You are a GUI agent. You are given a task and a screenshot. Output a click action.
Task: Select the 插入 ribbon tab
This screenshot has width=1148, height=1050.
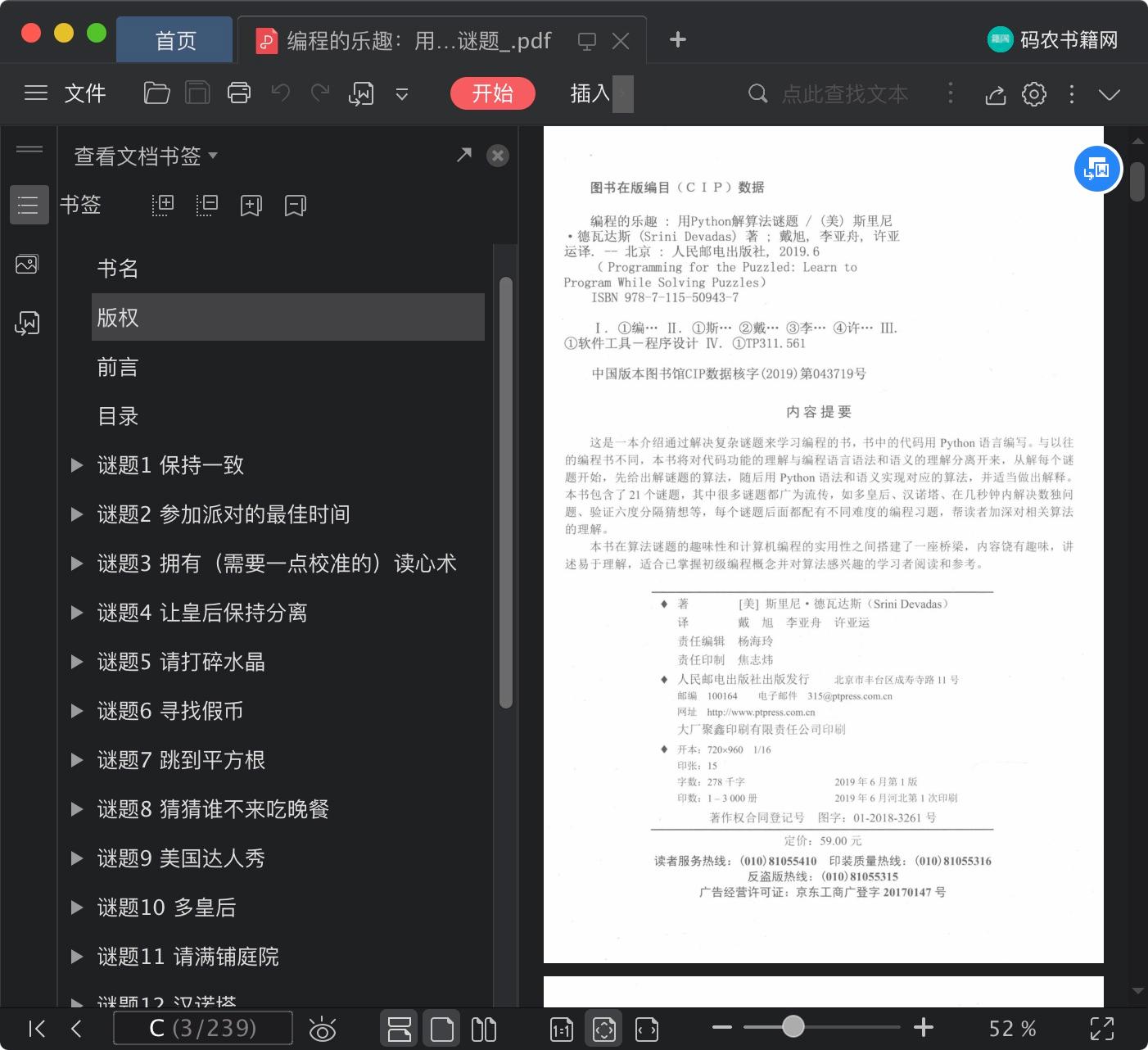(x=590, y=93)
